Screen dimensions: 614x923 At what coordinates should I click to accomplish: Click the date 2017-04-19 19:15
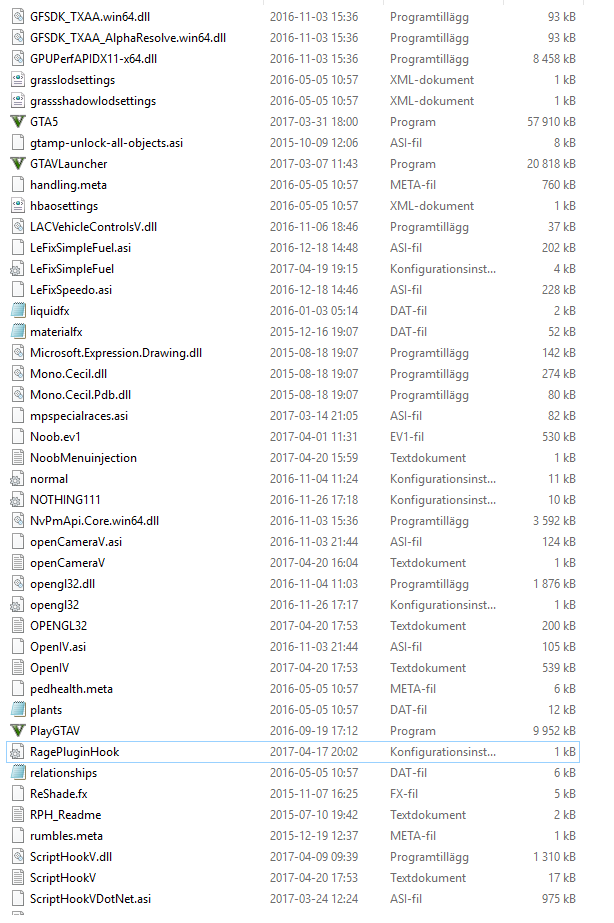[x=314, y=269]
